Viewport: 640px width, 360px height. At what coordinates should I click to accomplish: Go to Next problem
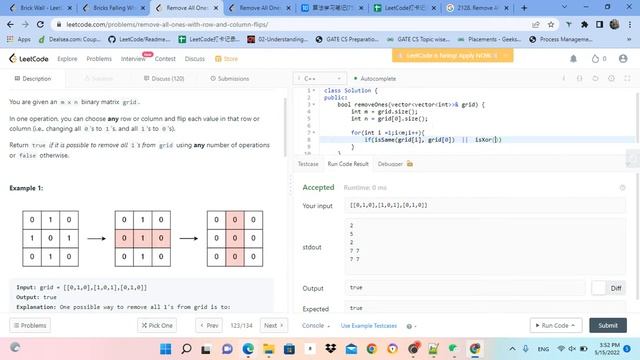pyautogui.click(x=273, y=325)
